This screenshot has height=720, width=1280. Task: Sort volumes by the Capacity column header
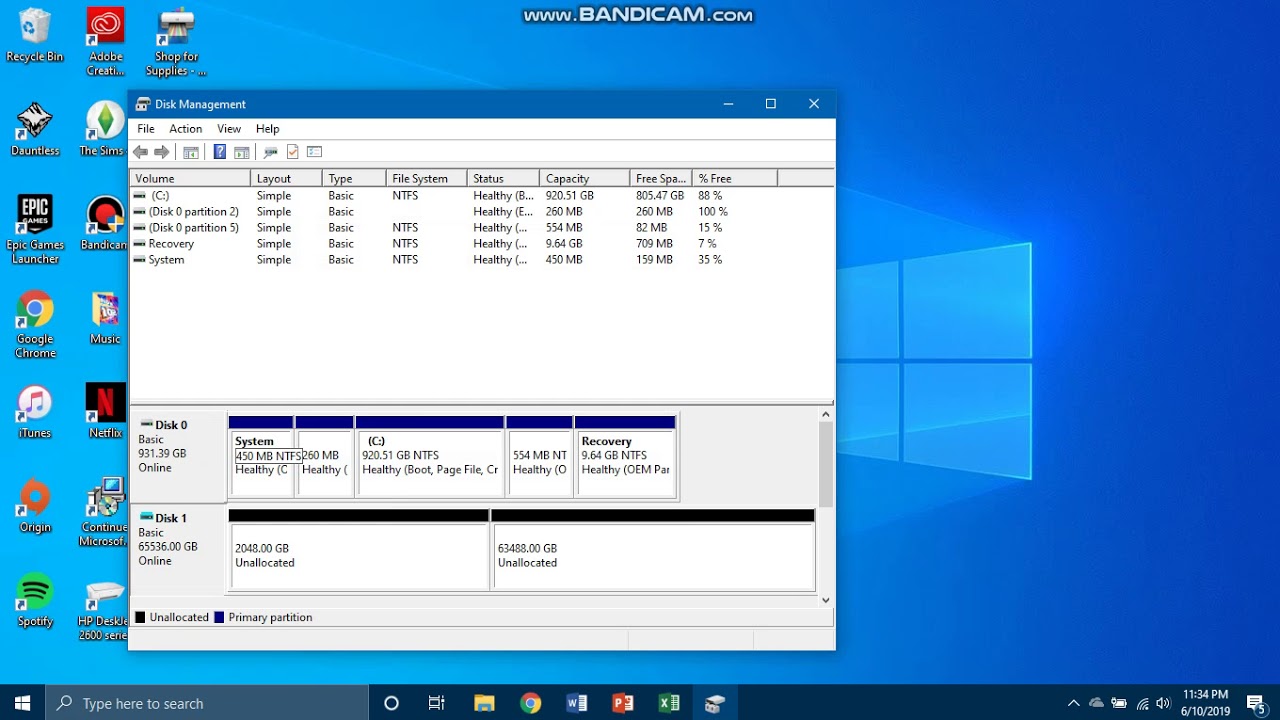point(585,178)
